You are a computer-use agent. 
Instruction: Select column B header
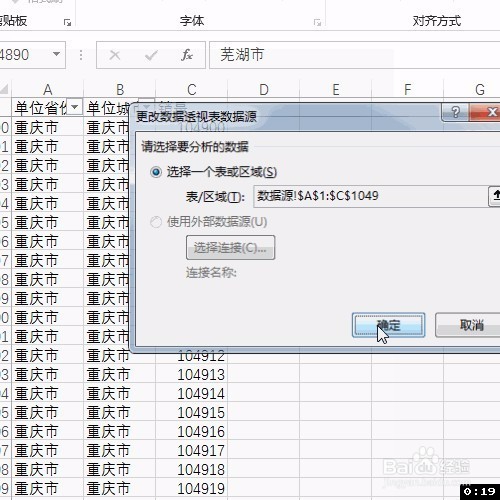(x=120, y=89)
